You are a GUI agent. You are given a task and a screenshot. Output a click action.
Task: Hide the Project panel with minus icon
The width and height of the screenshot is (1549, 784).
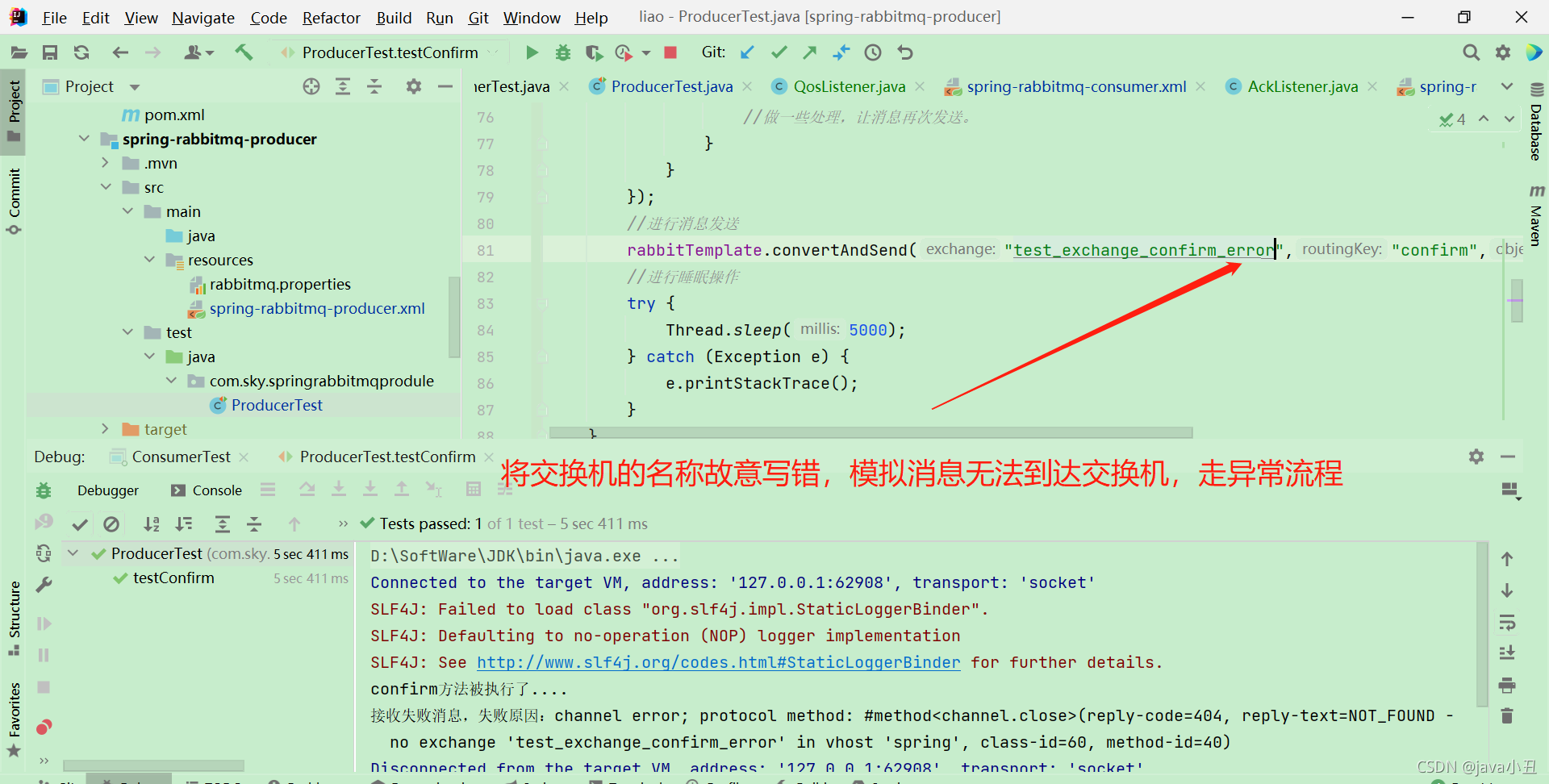[445, 86]
